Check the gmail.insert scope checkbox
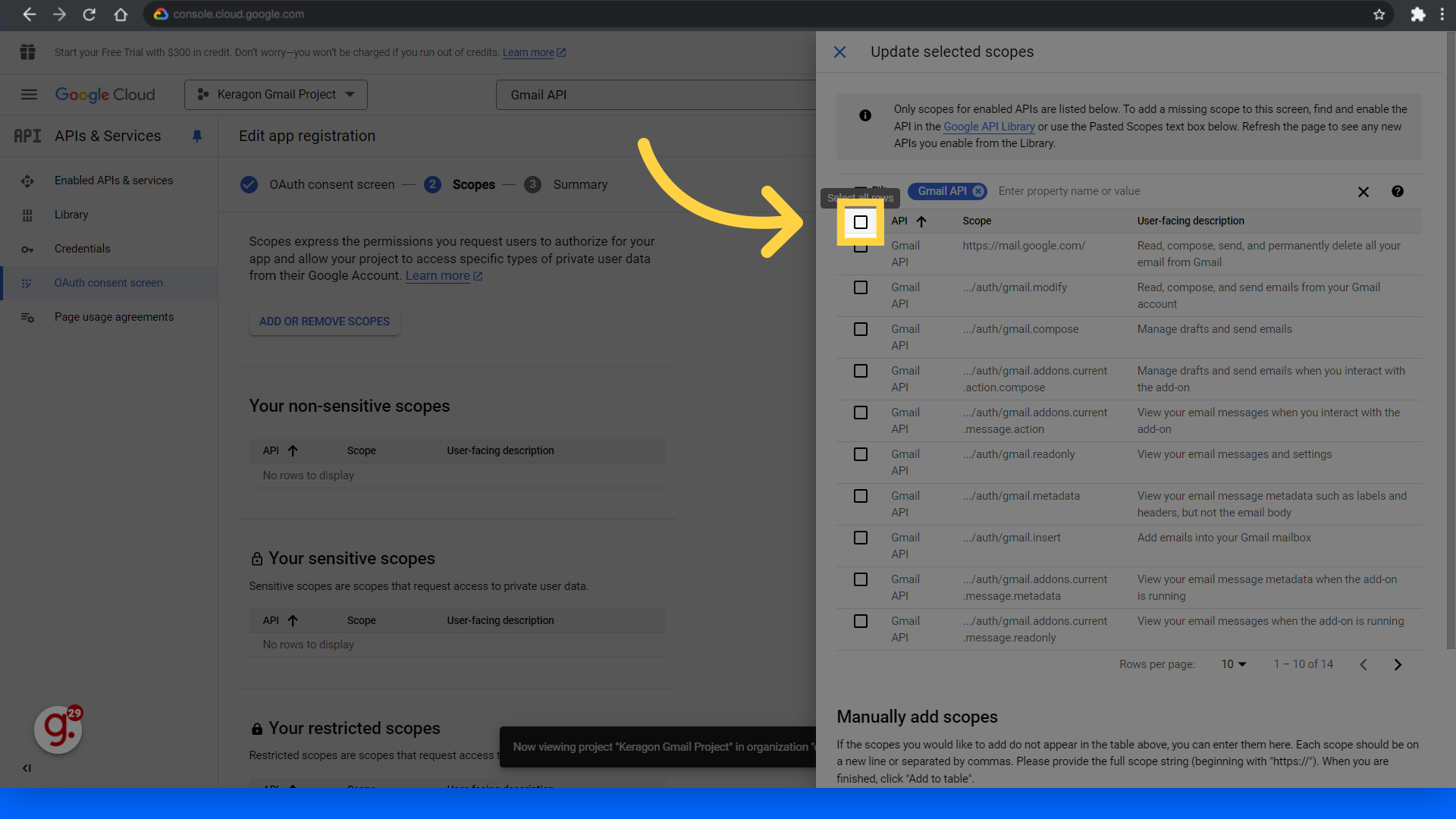Viewport: 1456px width, 819px height. click(x=861, y=538)
